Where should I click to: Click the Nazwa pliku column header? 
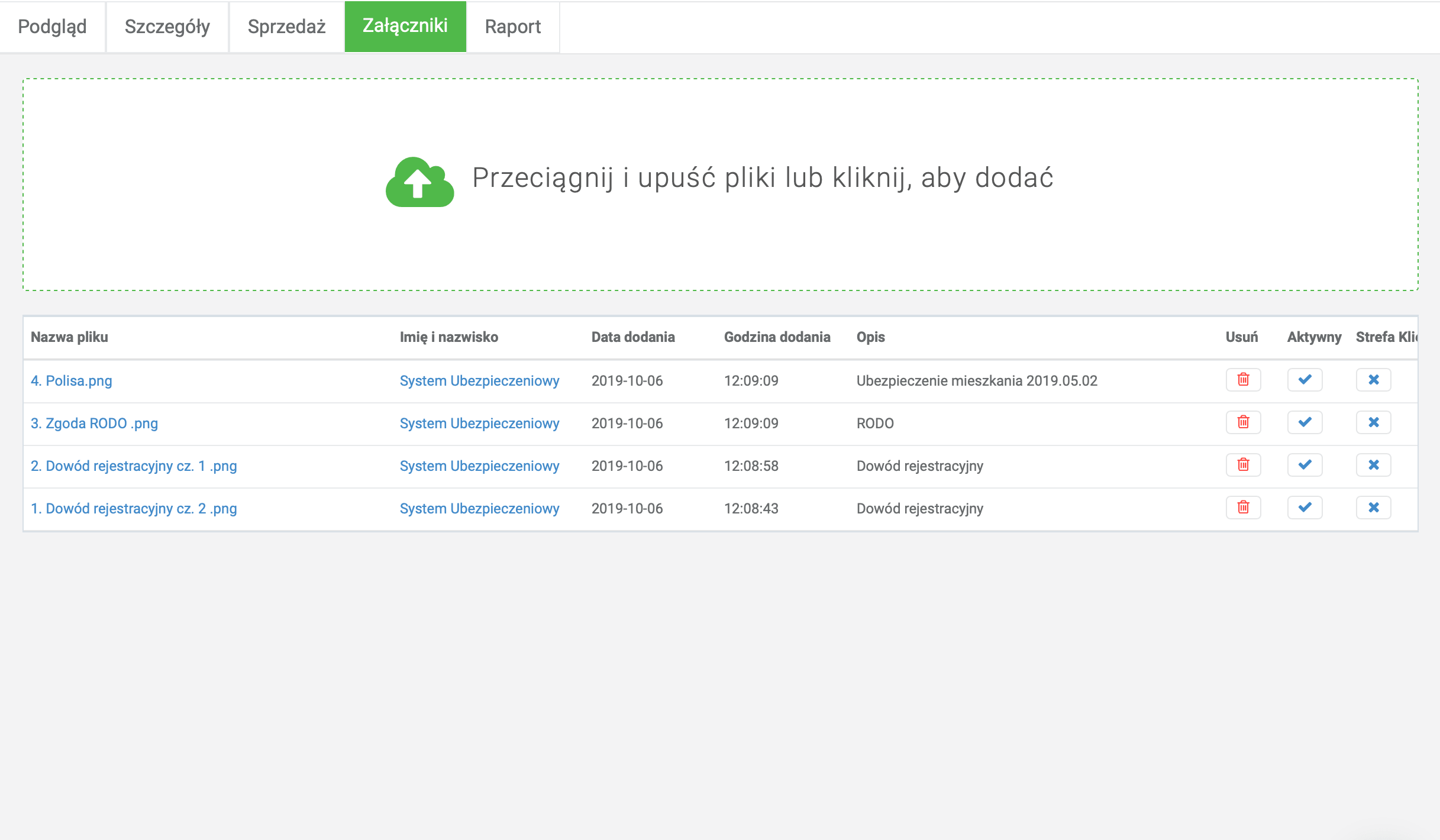click(x=69, y=337)
